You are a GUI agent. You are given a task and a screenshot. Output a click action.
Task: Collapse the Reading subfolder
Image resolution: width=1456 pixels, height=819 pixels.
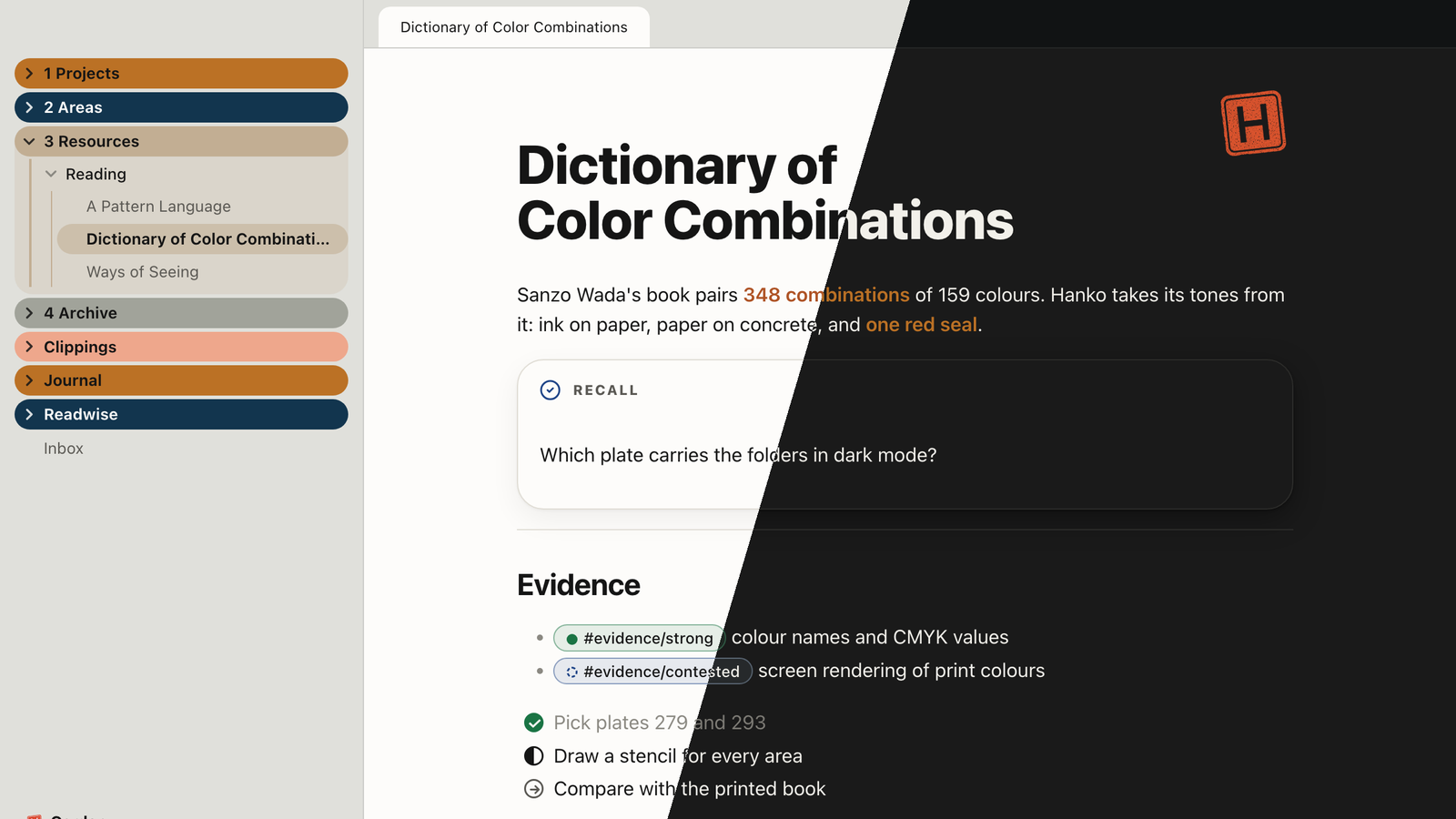pos(51,174)
